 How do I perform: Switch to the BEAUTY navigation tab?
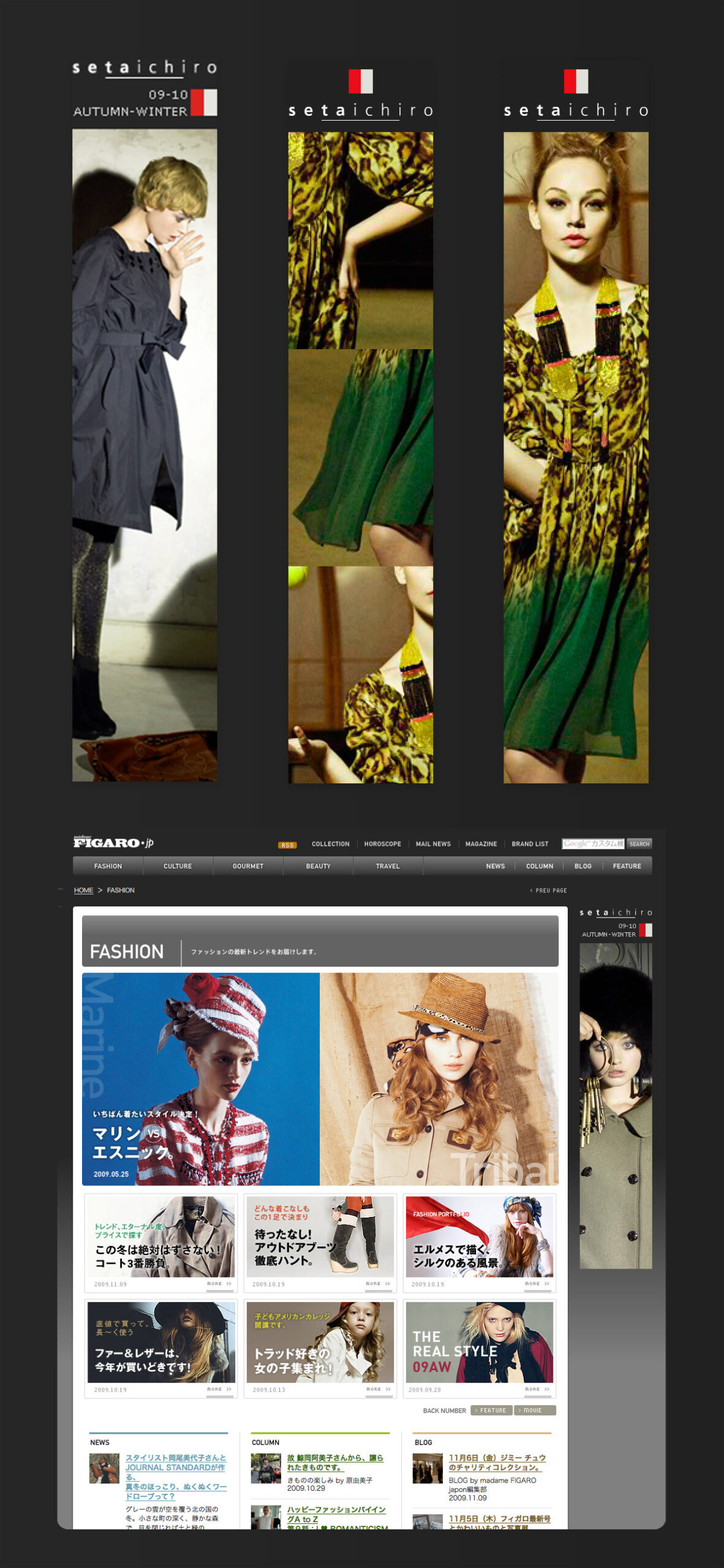(x=318, y=866)
